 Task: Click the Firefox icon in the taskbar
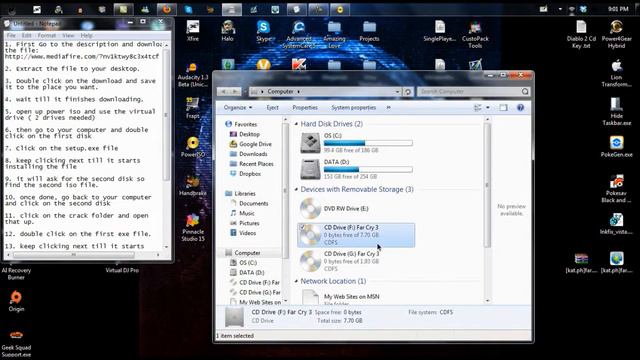coord(167,9)
